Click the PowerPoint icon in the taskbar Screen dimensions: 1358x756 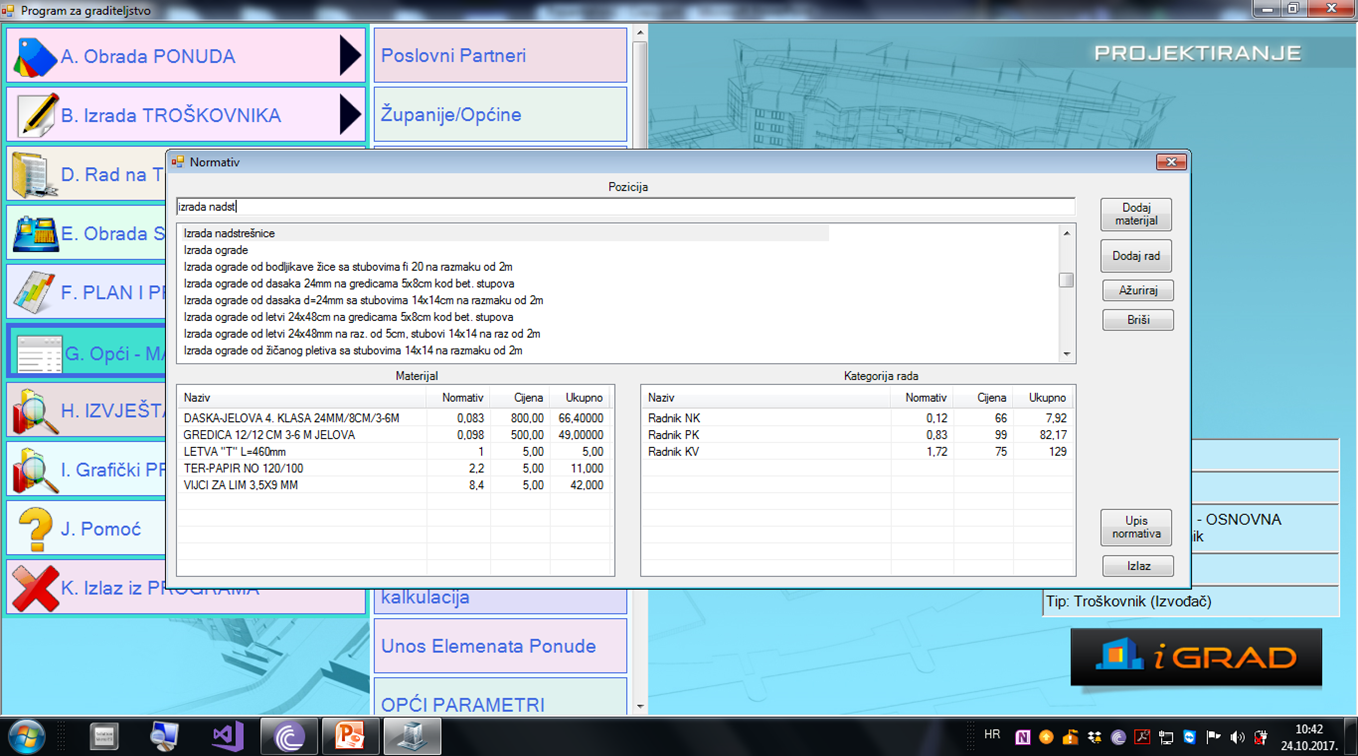coord(350,737)
